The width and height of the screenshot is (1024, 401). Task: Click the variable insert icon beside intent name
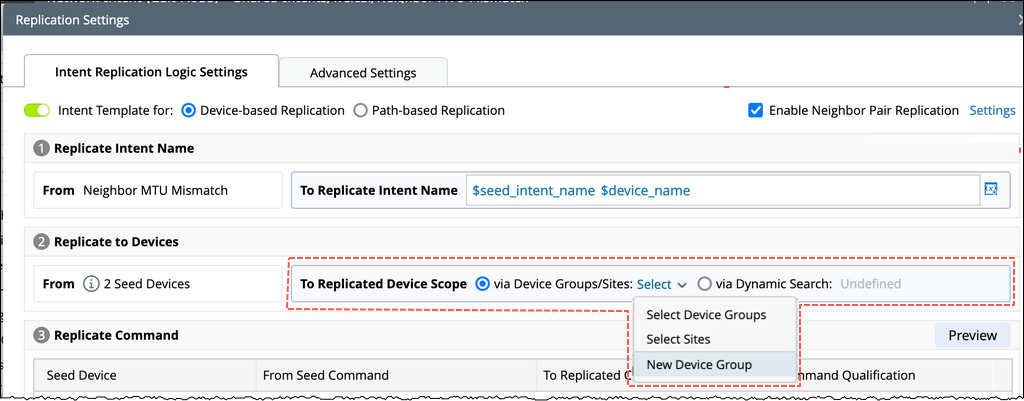(991, 189)
